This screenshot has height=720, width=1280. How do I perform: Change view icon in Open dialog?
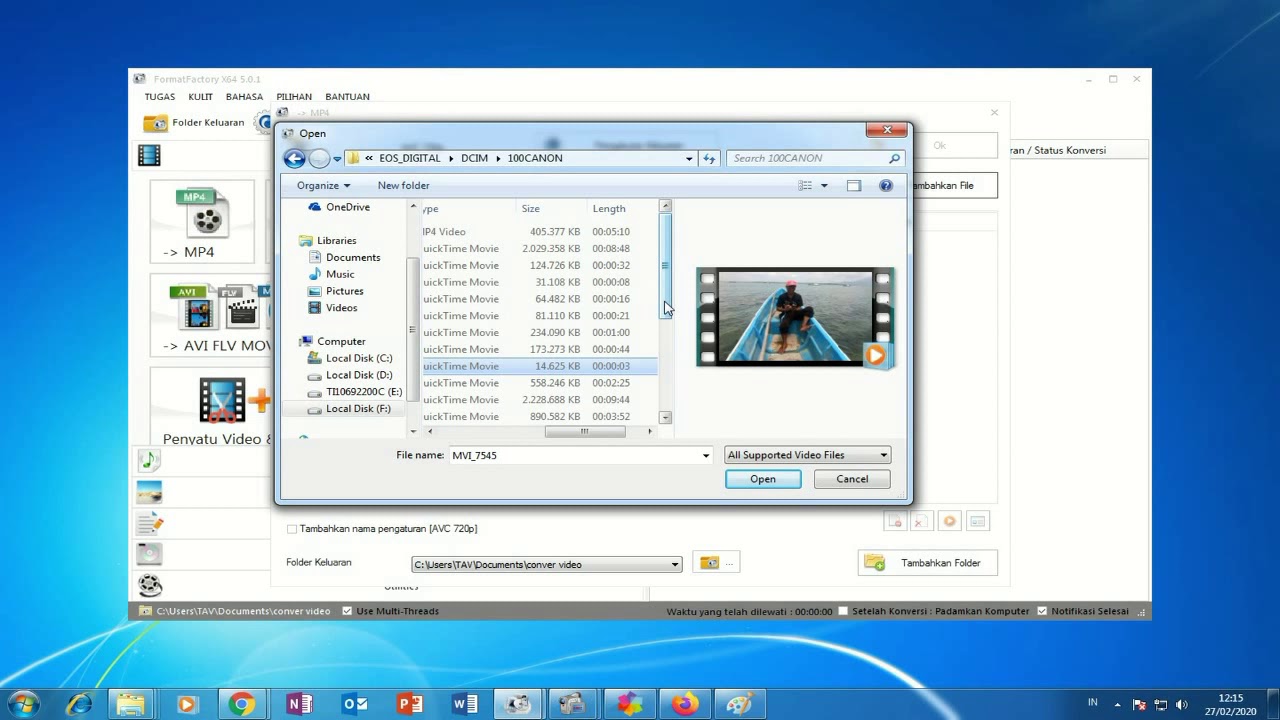point(805,185)
